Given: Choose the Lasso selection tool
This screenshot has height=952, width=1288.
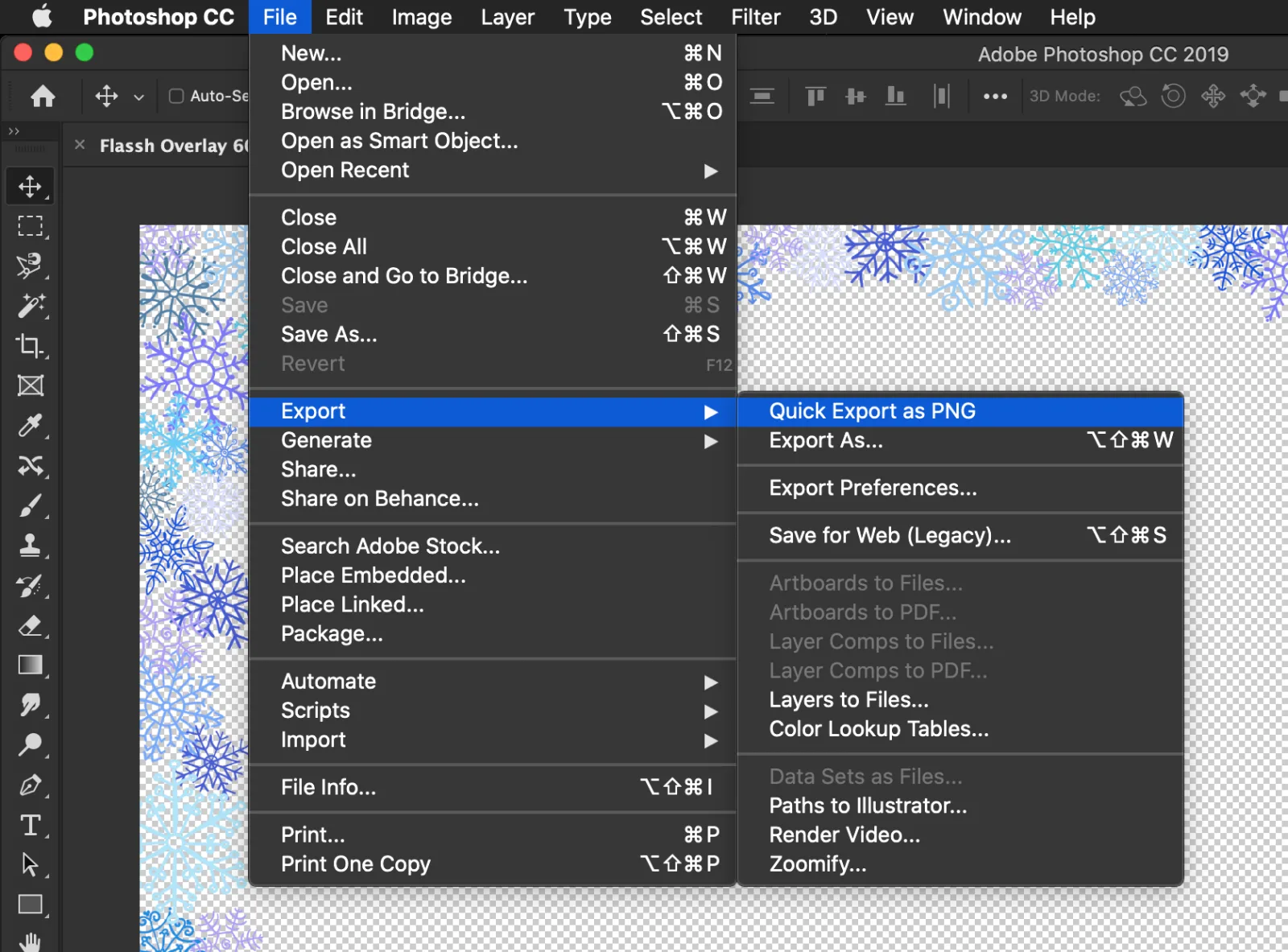Looking at the screenshot, I should point(31,266).
